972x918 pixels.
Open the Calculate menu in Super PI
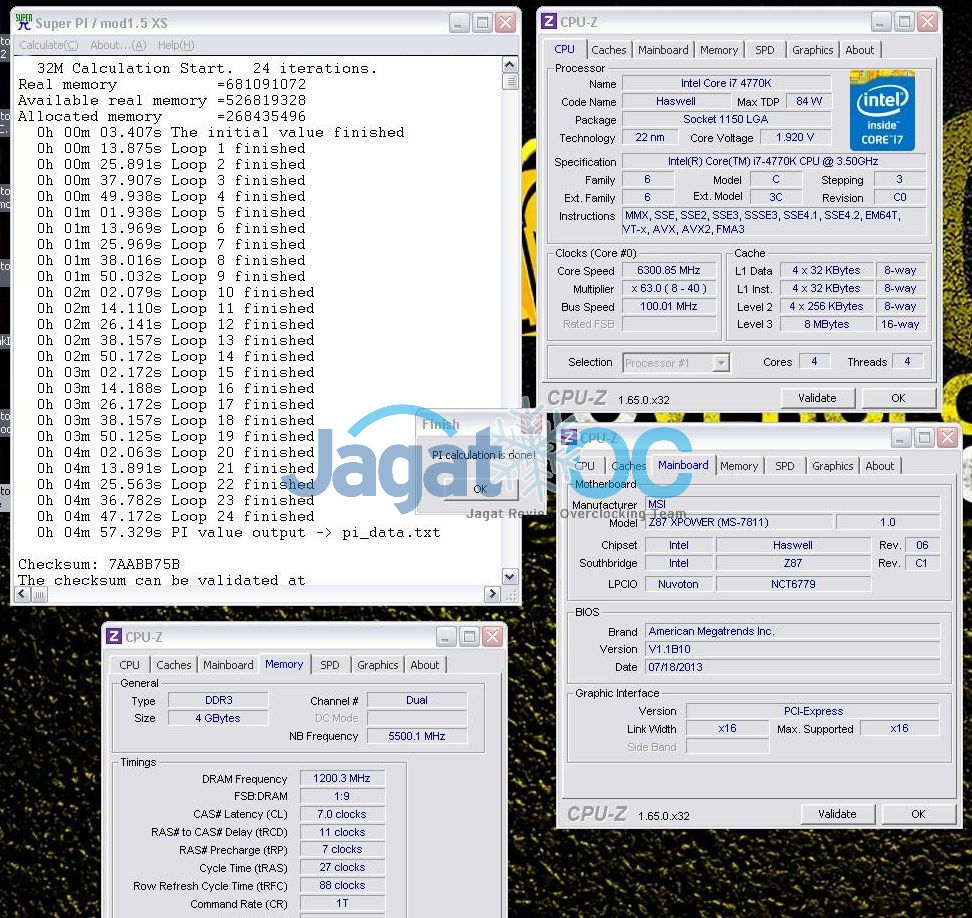tap(48, 45)
